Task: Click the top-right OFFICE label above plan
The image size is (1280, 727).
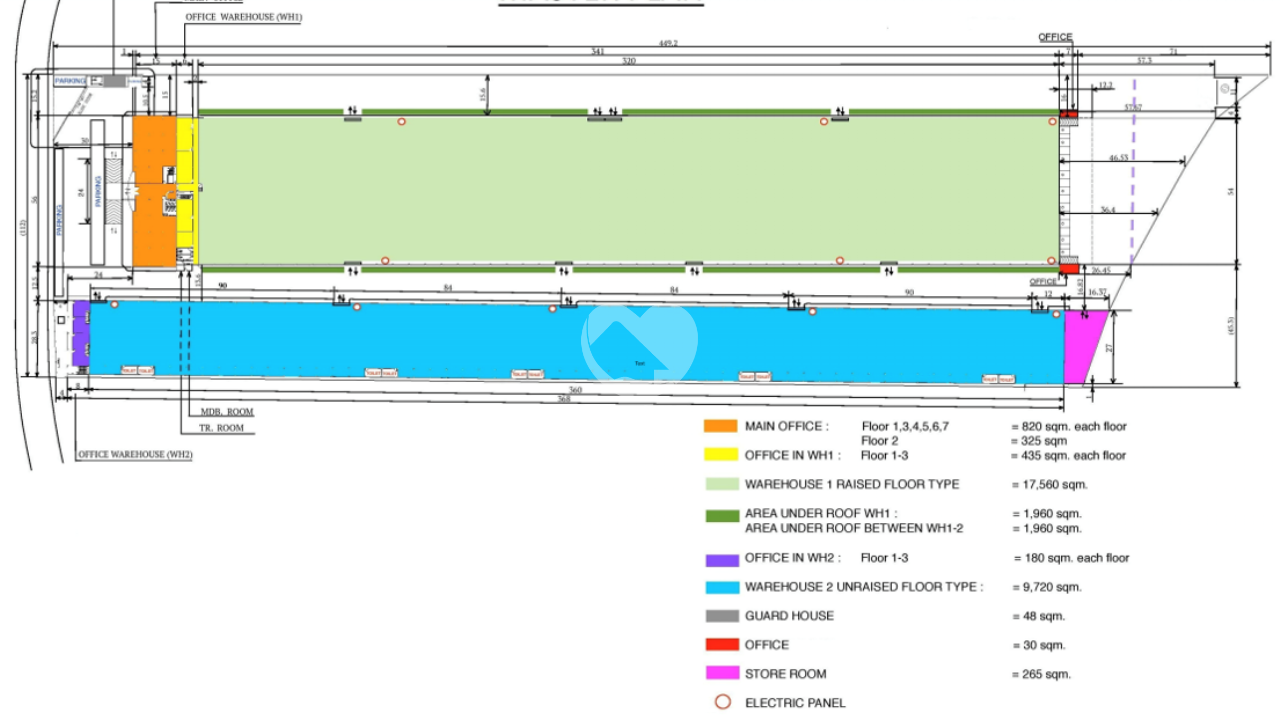Action: tap(1055, 37)
